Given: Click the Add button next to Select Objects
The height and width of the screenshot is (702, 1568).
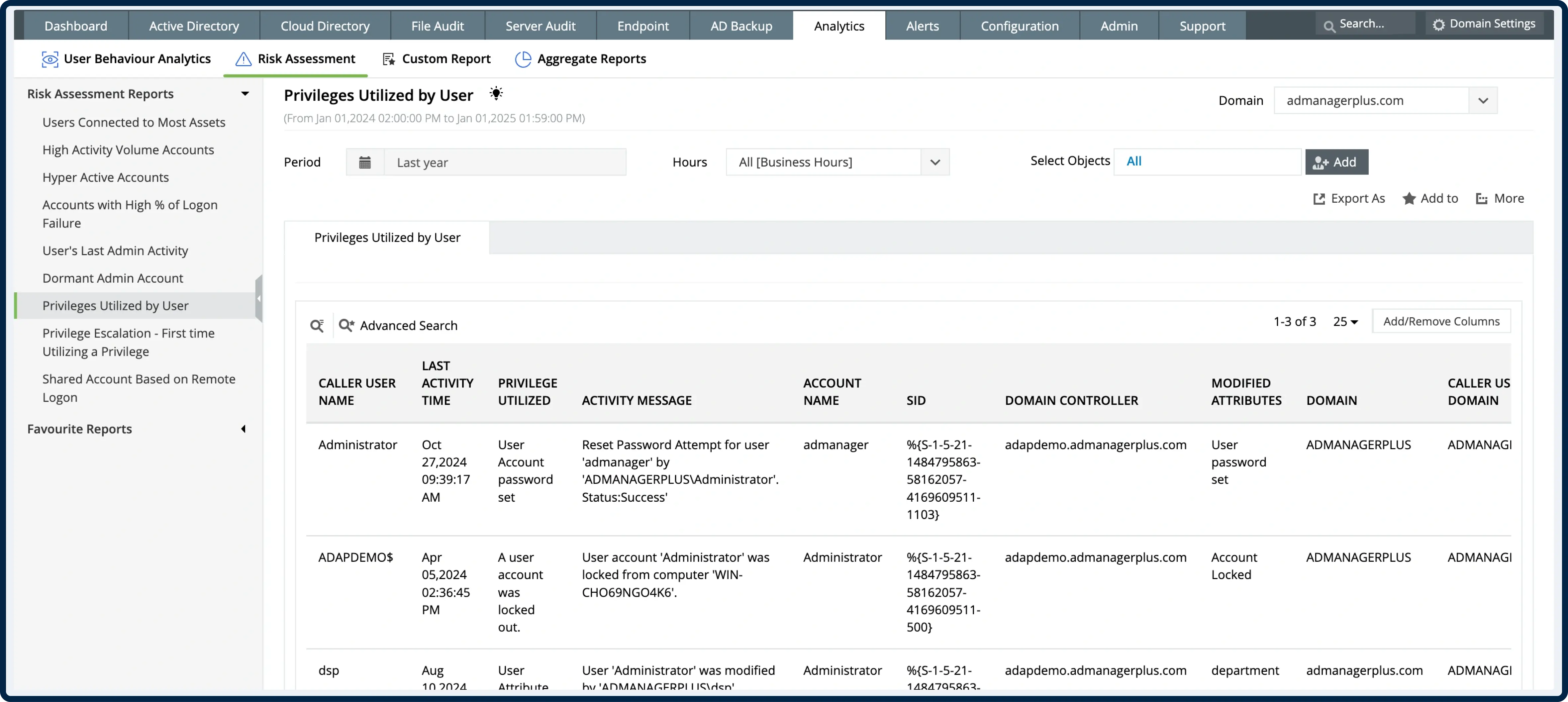Looking at the screenshot, I should pyautogui.click(x=1336, y=161).
